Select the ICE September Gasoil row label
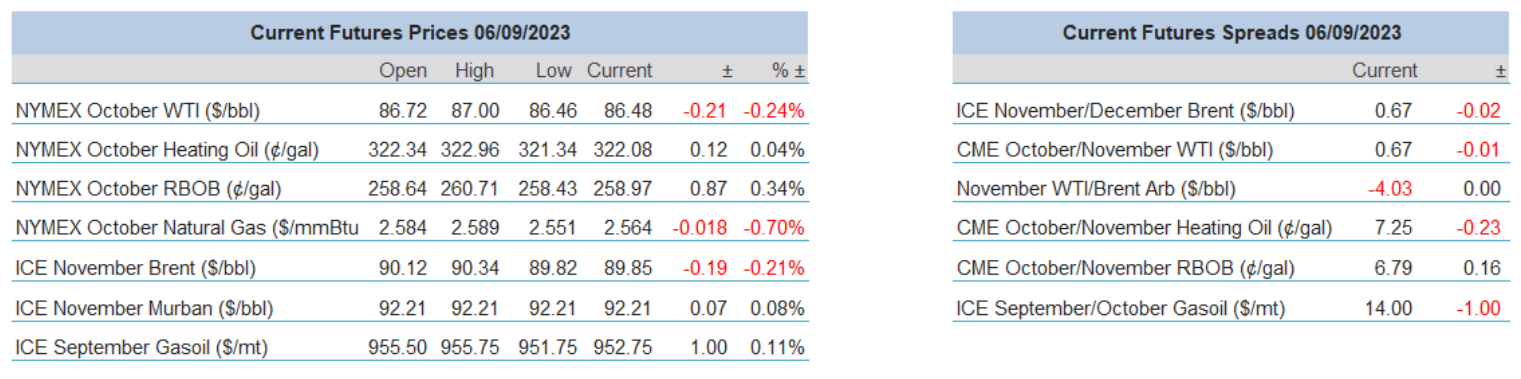This screenshot has height=379, width=1521. click(142, 347)
